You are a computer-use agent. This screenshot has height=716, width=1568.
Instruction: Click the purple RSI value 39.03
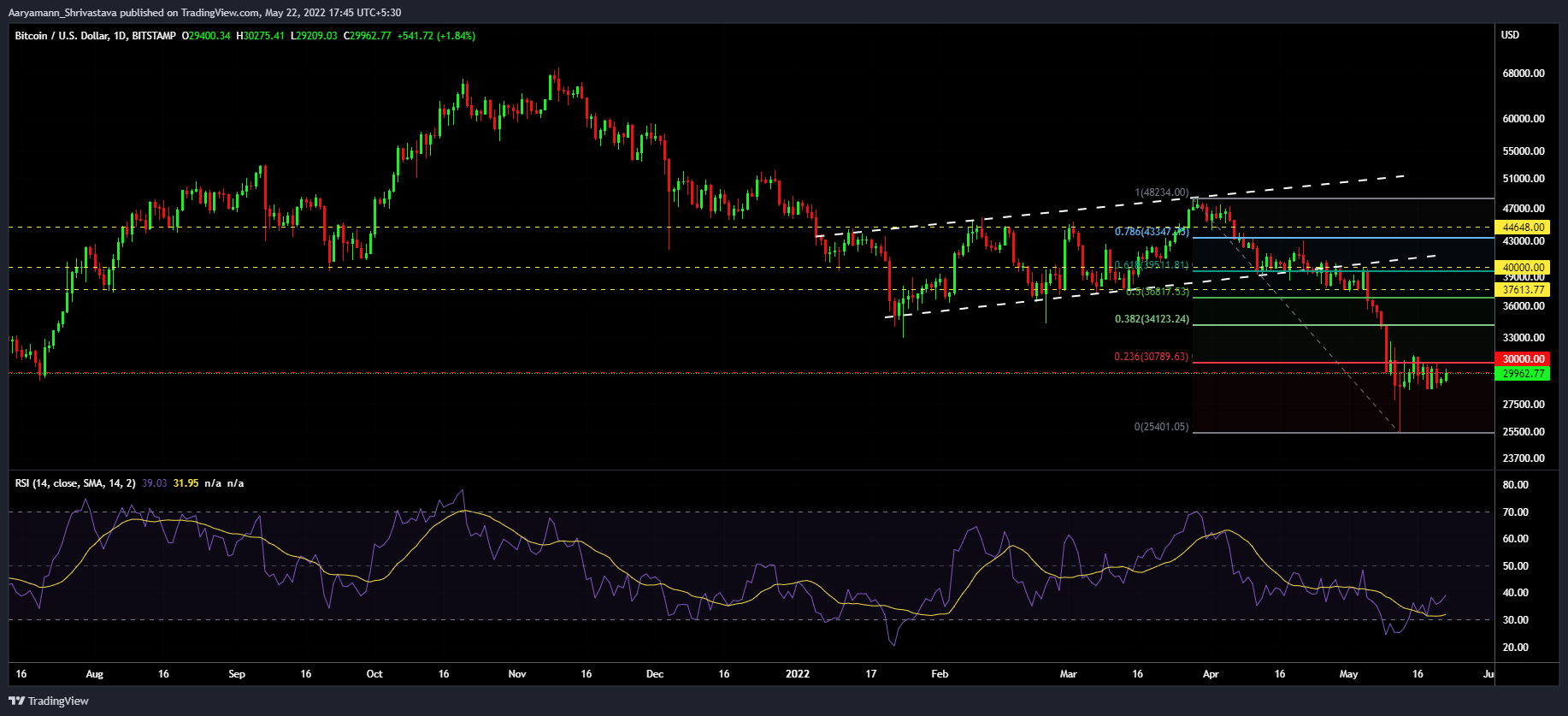[154, 483]
